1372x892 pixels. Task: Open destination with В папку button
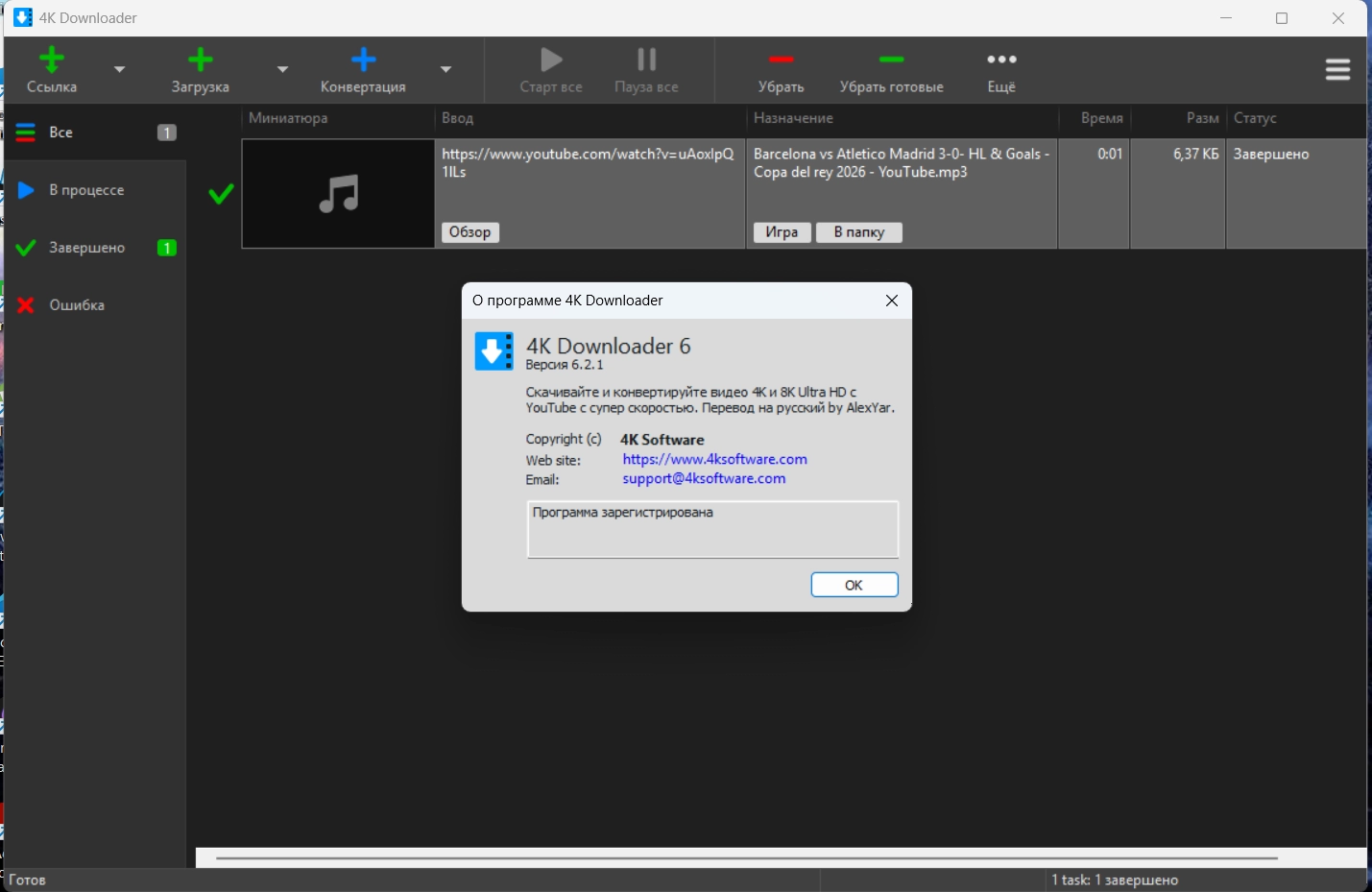click(859, 232)
